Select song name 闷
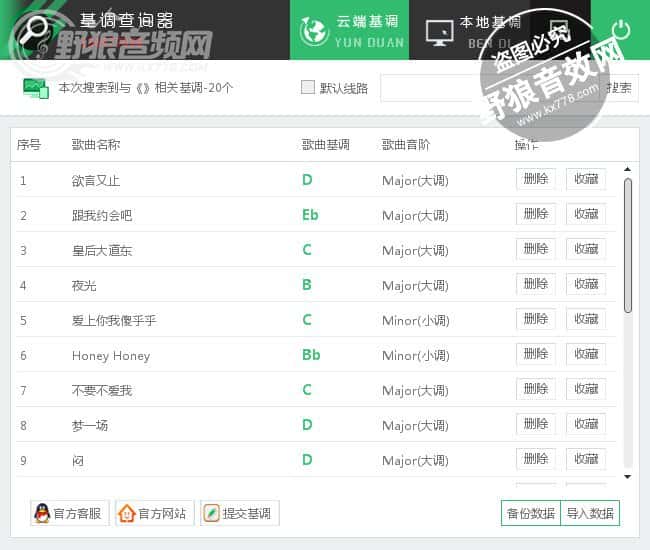The height and width of the screenshot is (550, 650). (x=78, y=460)
